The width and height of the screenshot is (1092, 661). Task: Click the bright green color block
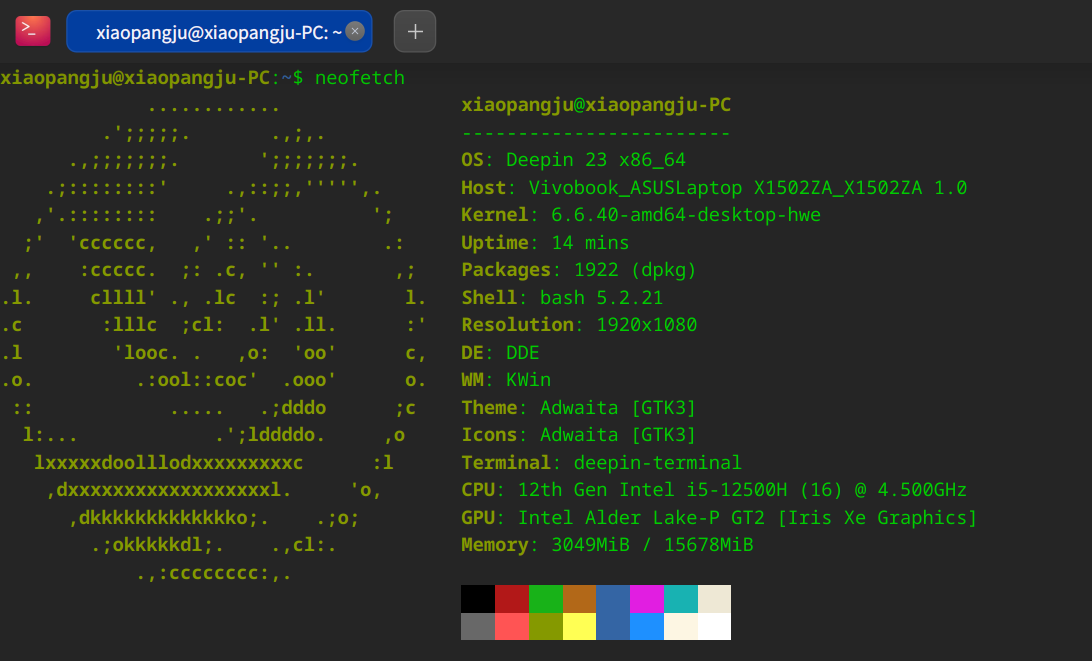[x=545, y=599]
